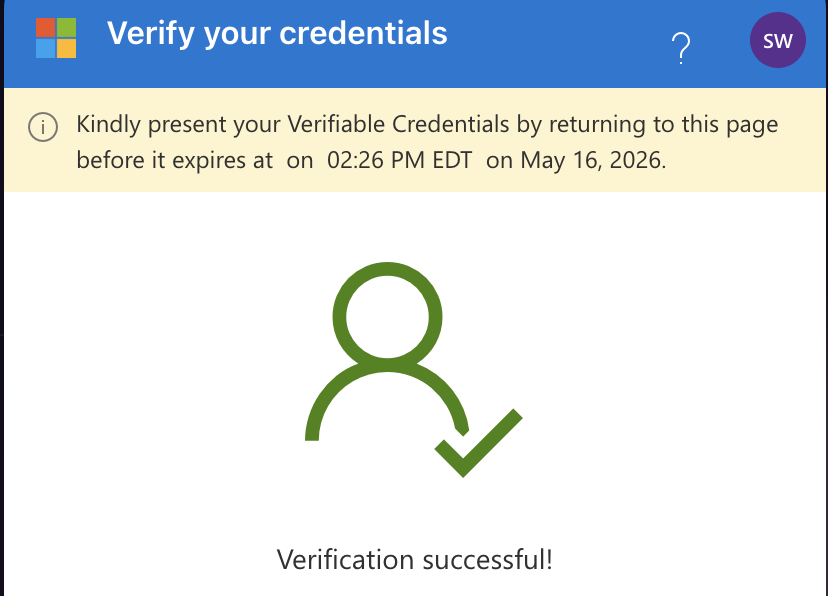Click the blue square of the Microsoft logo

pyautogui.click(x=45, y=49)
